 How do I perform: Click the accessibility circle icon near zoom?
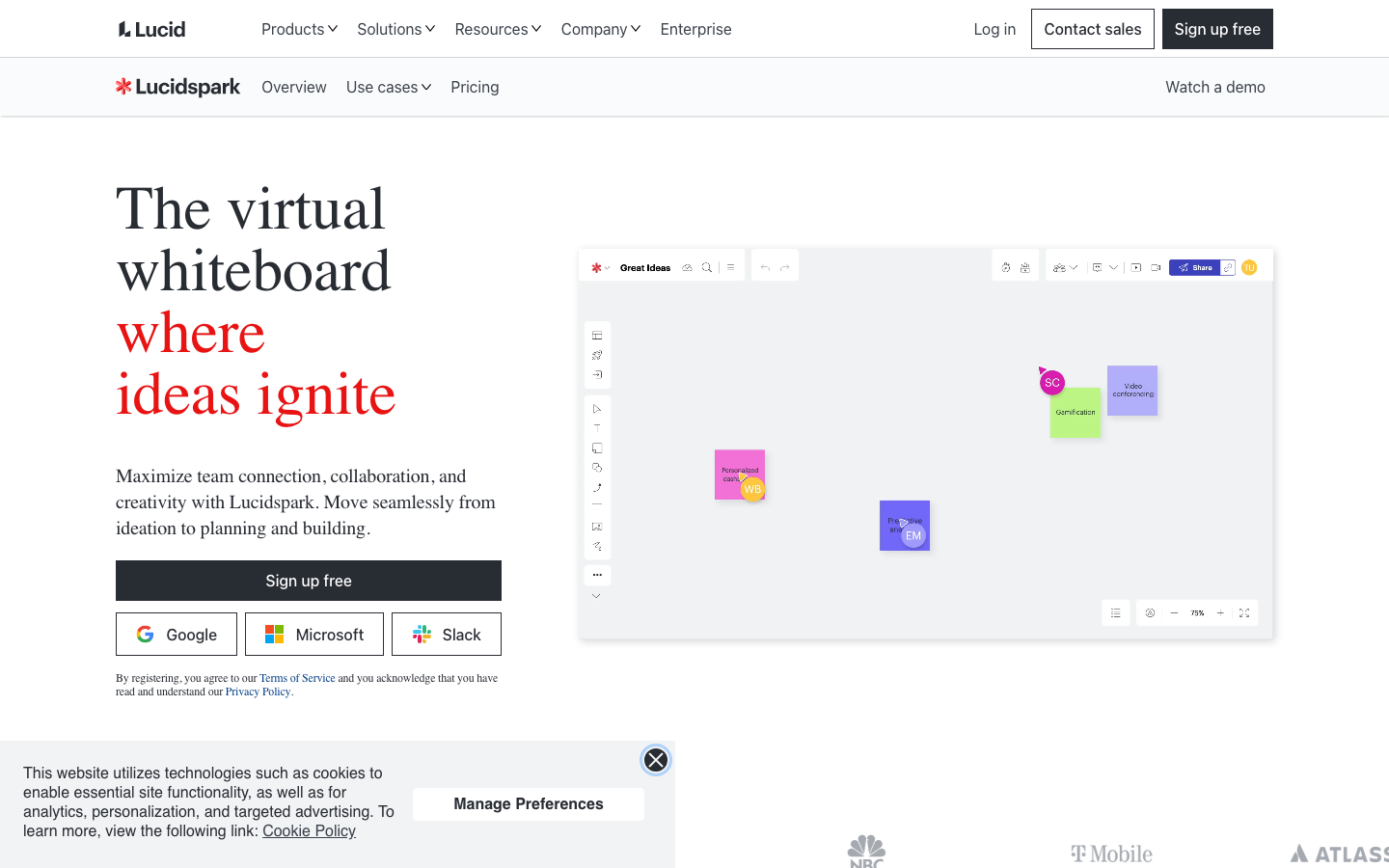[1150, 612]
